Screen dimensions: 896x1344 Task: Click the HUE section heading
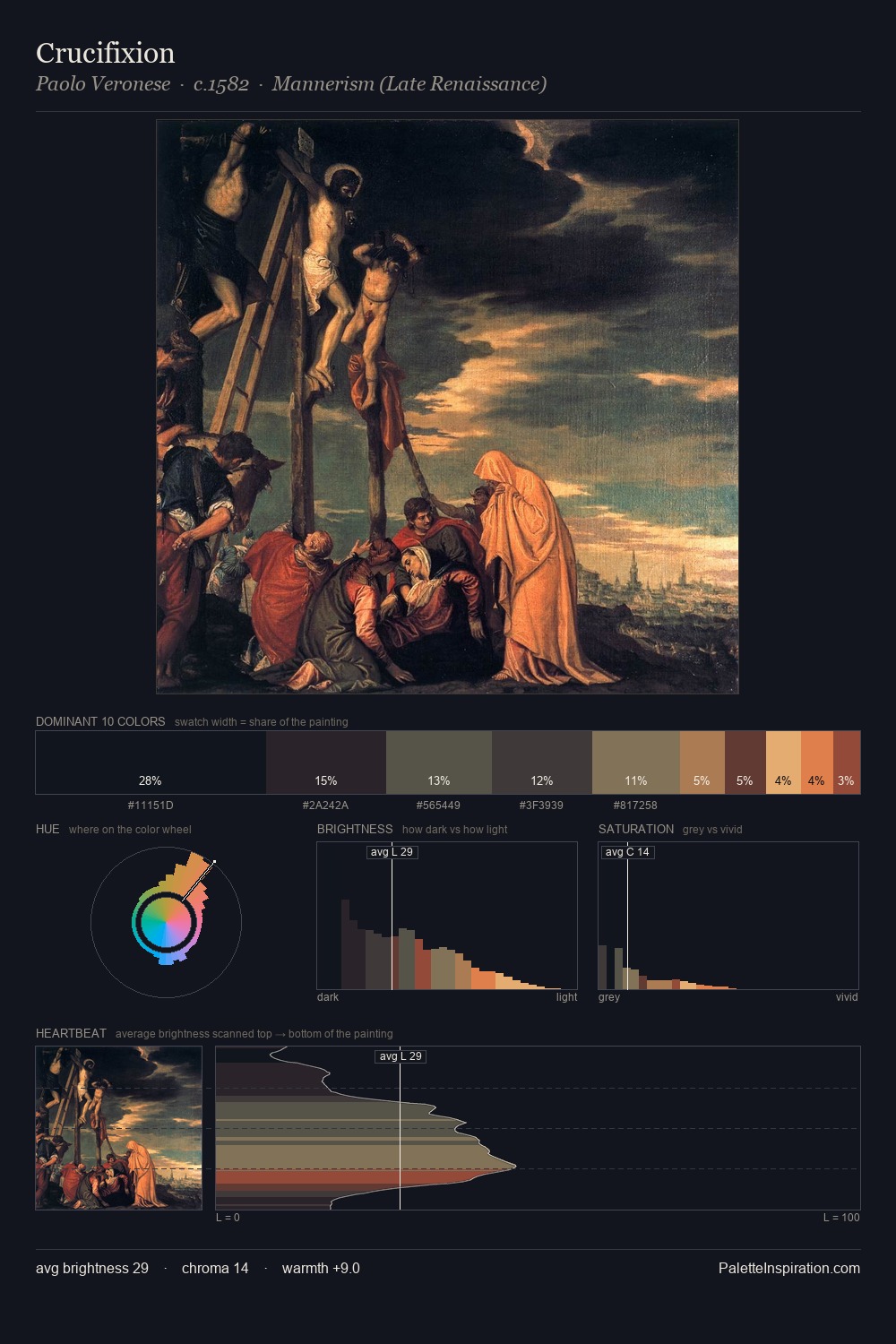(x=47, y=829)
